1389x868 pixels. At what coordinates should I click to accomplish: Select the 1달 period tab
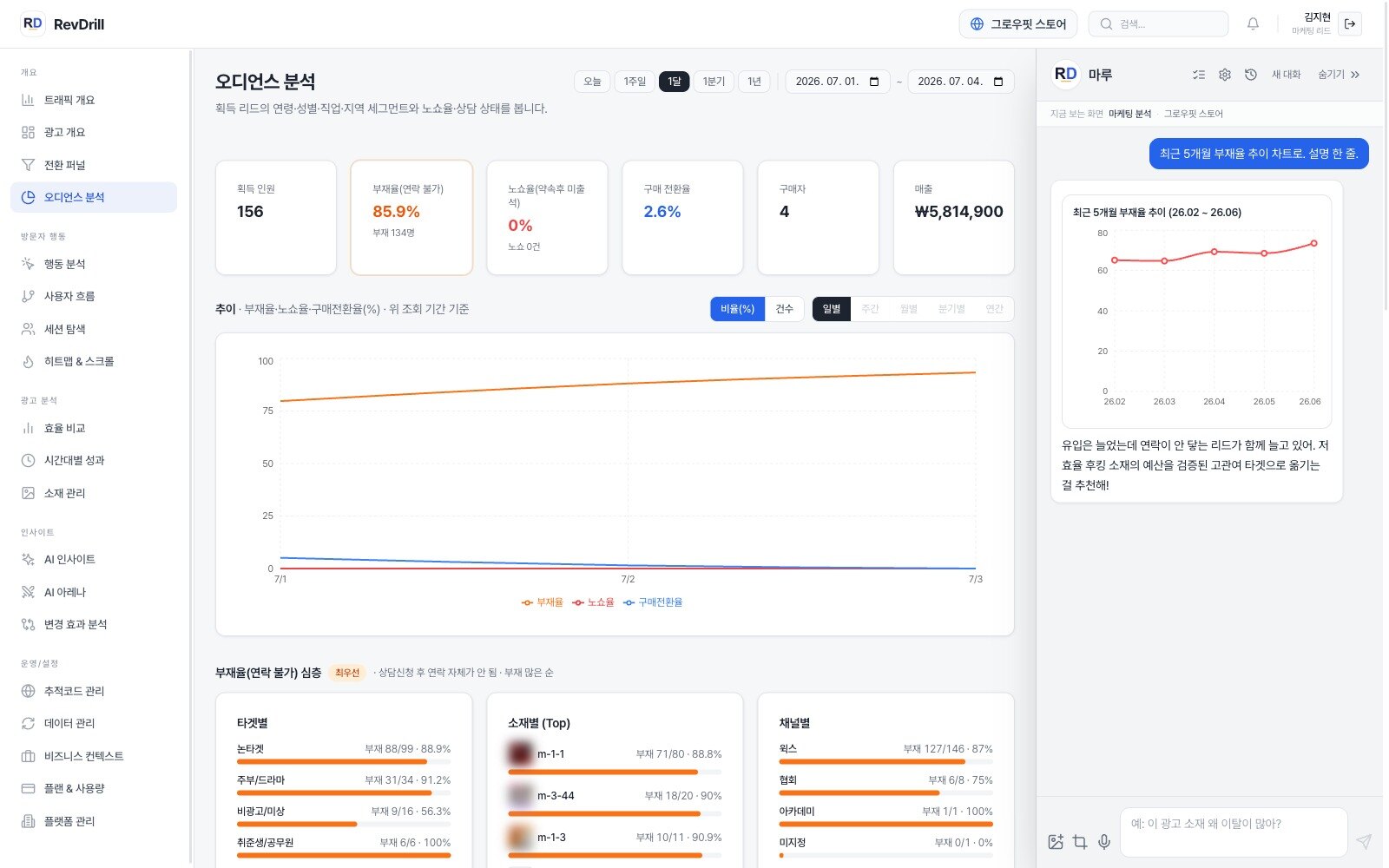[x=675, y=82]
